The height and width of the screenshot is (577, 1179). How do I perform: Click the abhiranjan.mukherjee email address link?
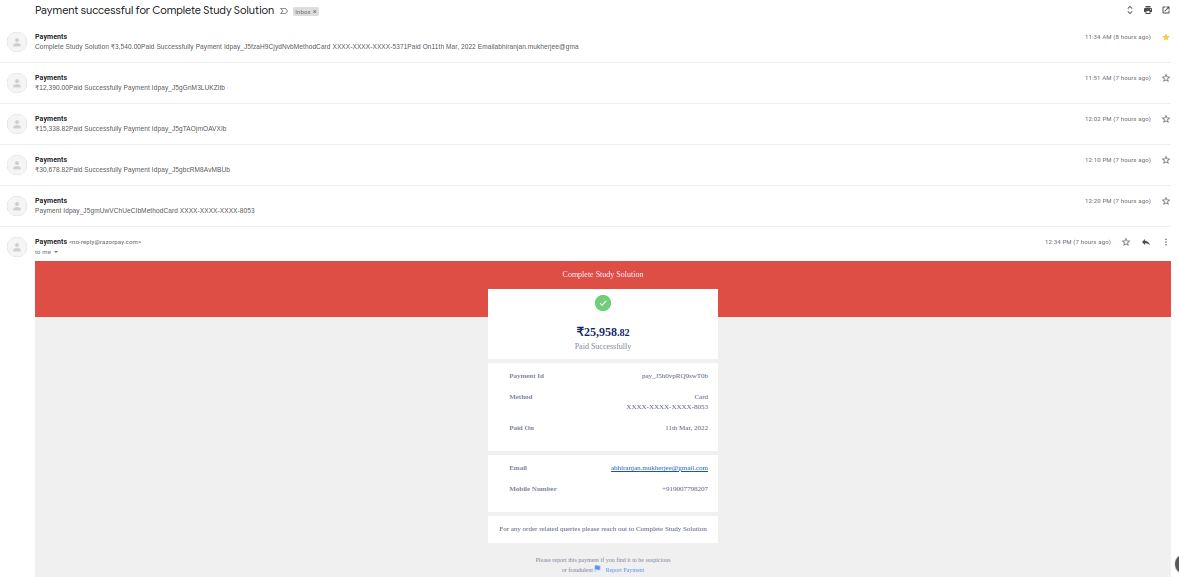click(x=659, y=468)
